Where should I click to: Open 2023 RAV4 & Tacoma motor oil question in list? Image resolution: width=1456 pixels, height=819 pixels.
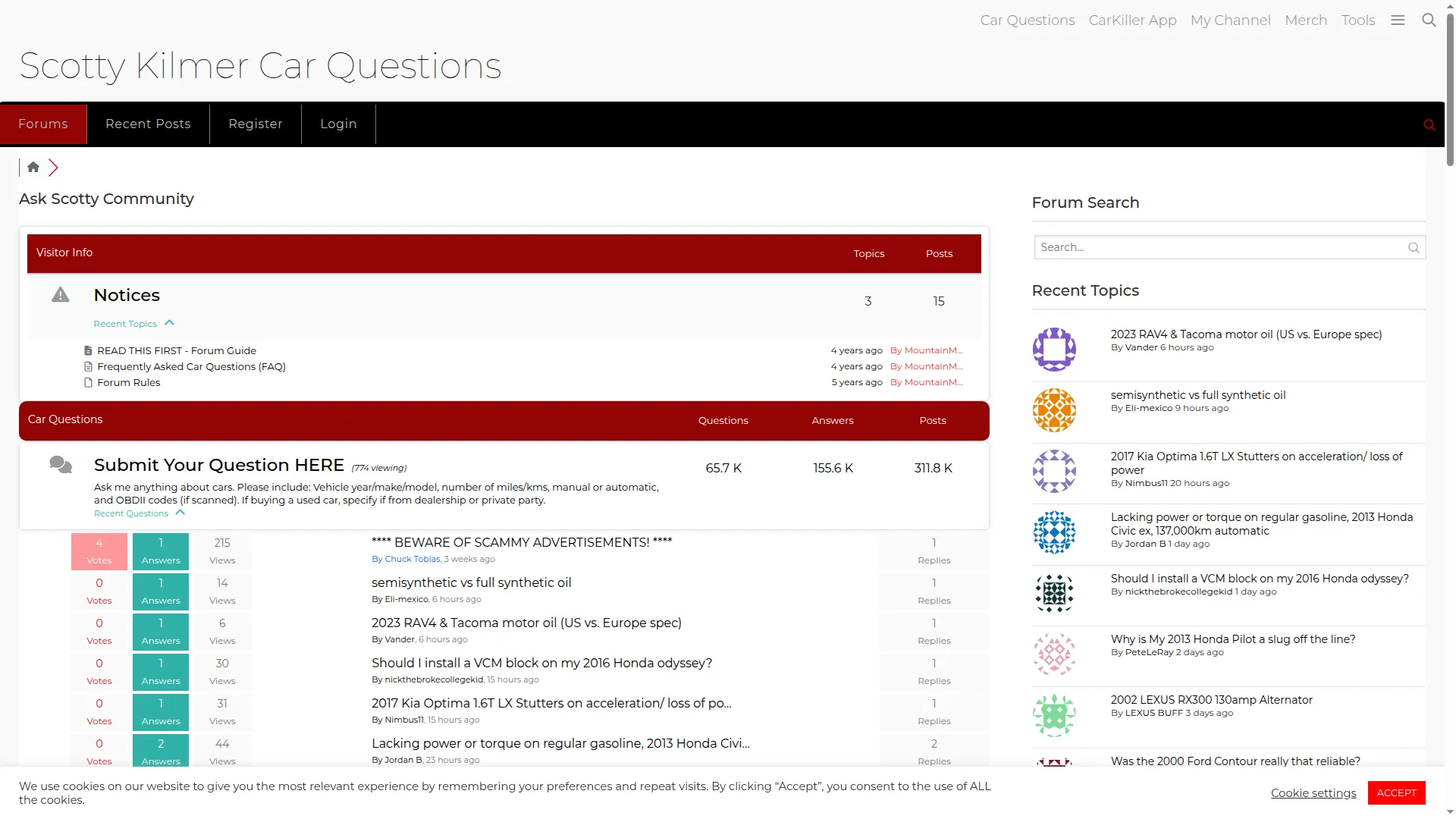pyautogui.click(x=526, y=623)
